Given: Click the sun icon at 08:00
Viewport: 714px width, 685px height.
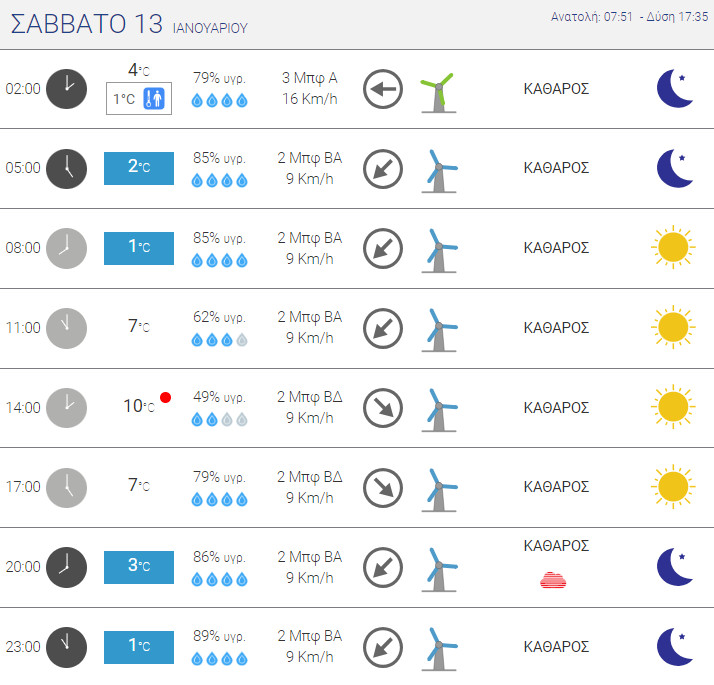Looking at the screenshot, I should point(672,248).
